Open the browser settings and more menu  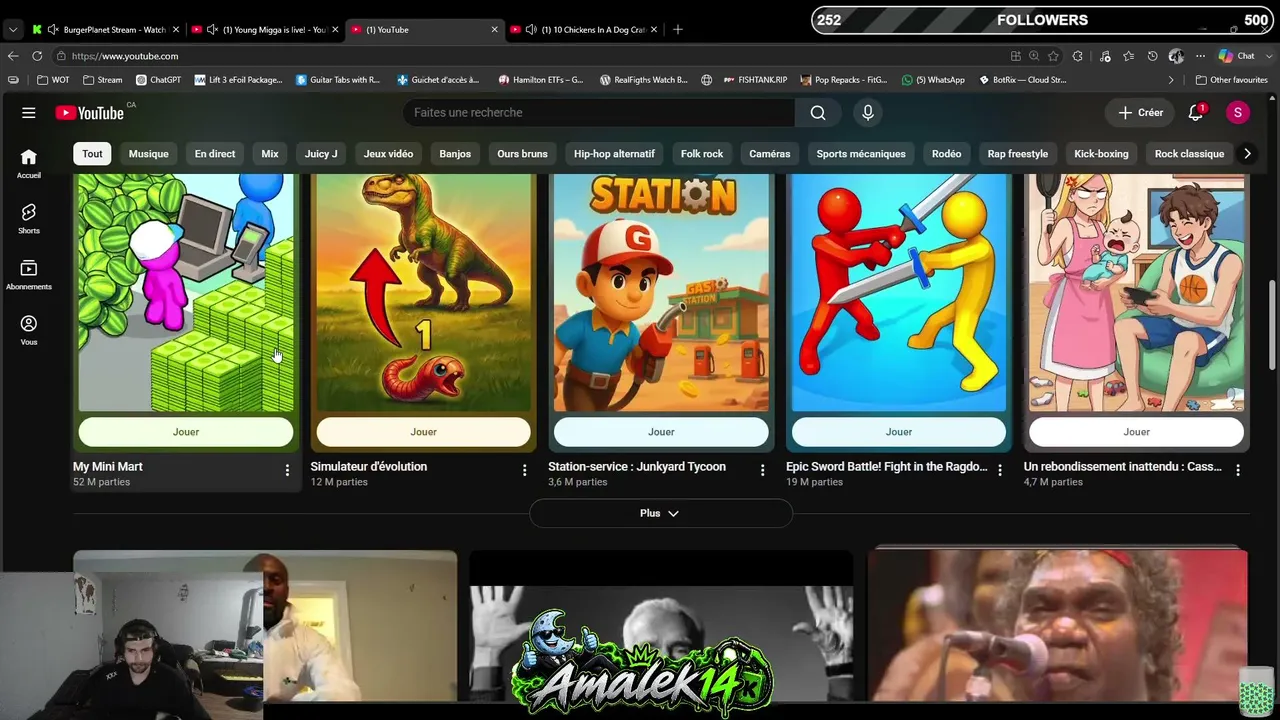pyautogui.click(x=1200, y=56)
